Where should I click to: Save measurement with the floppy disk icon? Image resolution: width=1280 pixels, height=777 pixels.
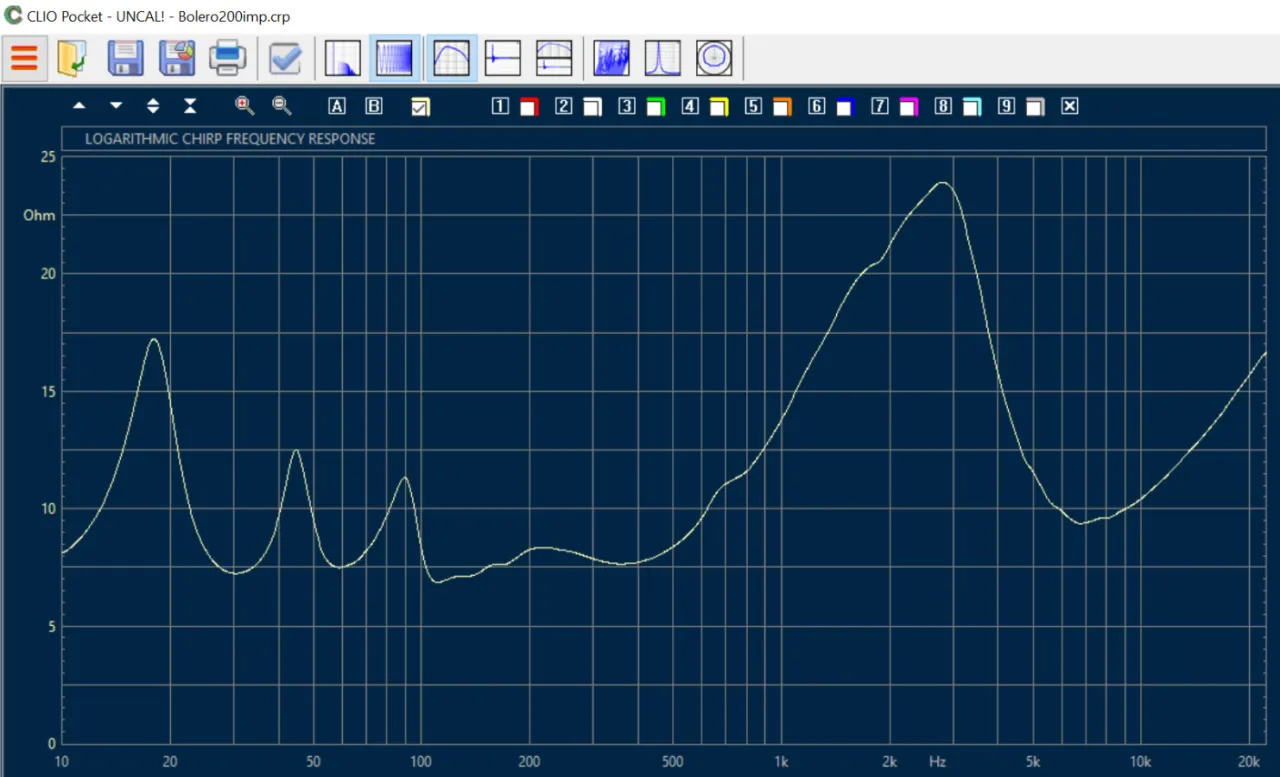(125, 58)
